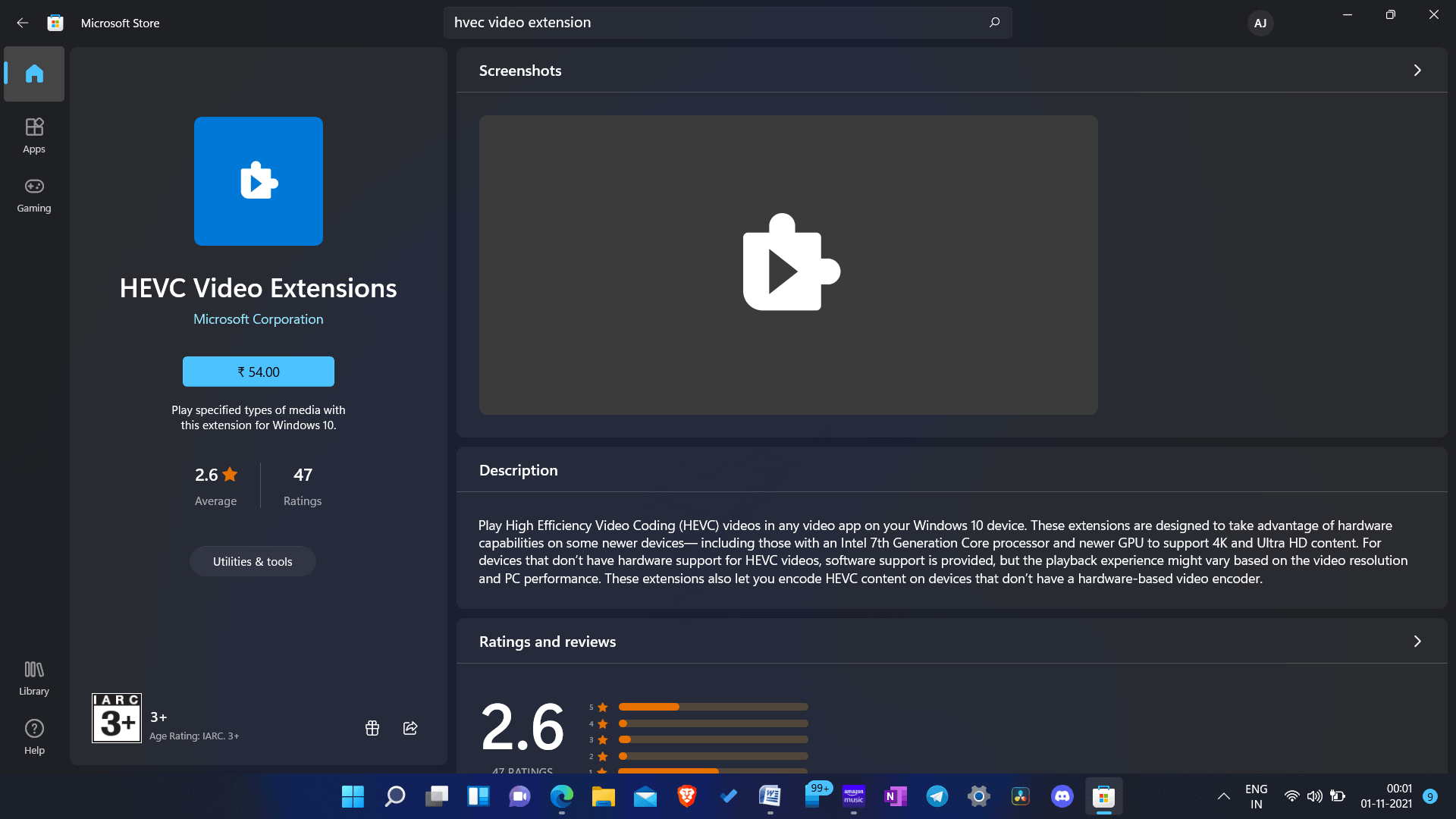Open the AJ account menu

tap(1260, 23)
